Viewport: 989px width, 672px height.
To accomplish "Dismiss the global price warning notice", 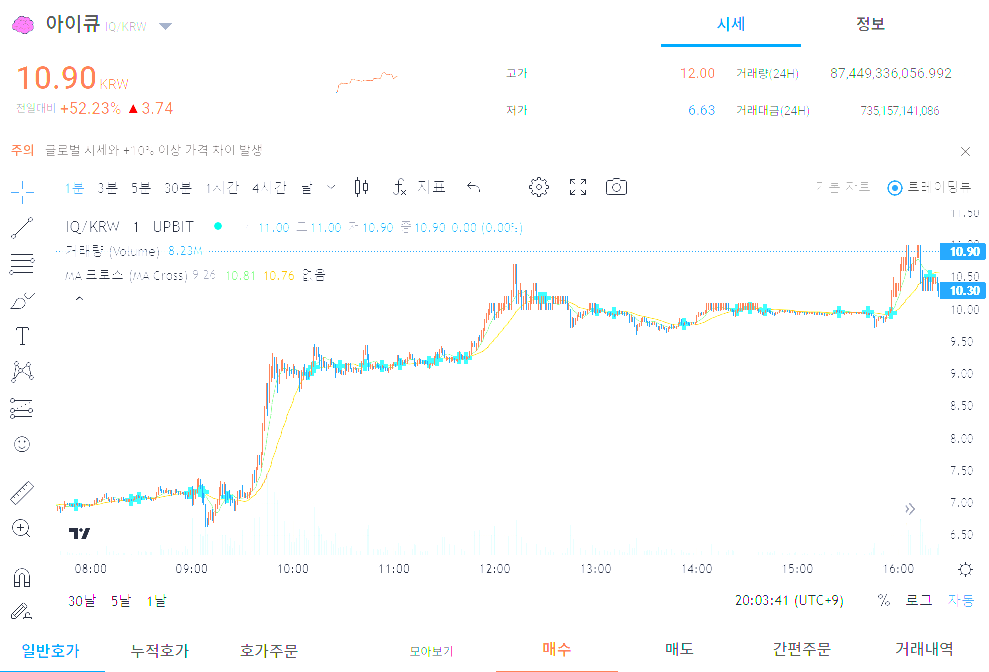I will pyautogui.click(x=965, y=151).
